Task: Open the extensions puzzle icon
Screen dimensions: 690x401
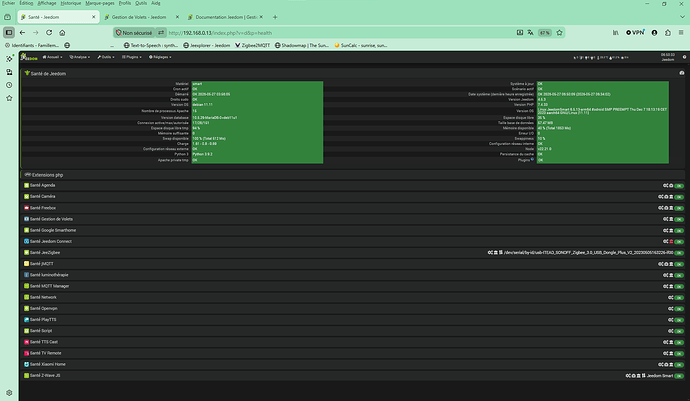Action: [668, 33]
